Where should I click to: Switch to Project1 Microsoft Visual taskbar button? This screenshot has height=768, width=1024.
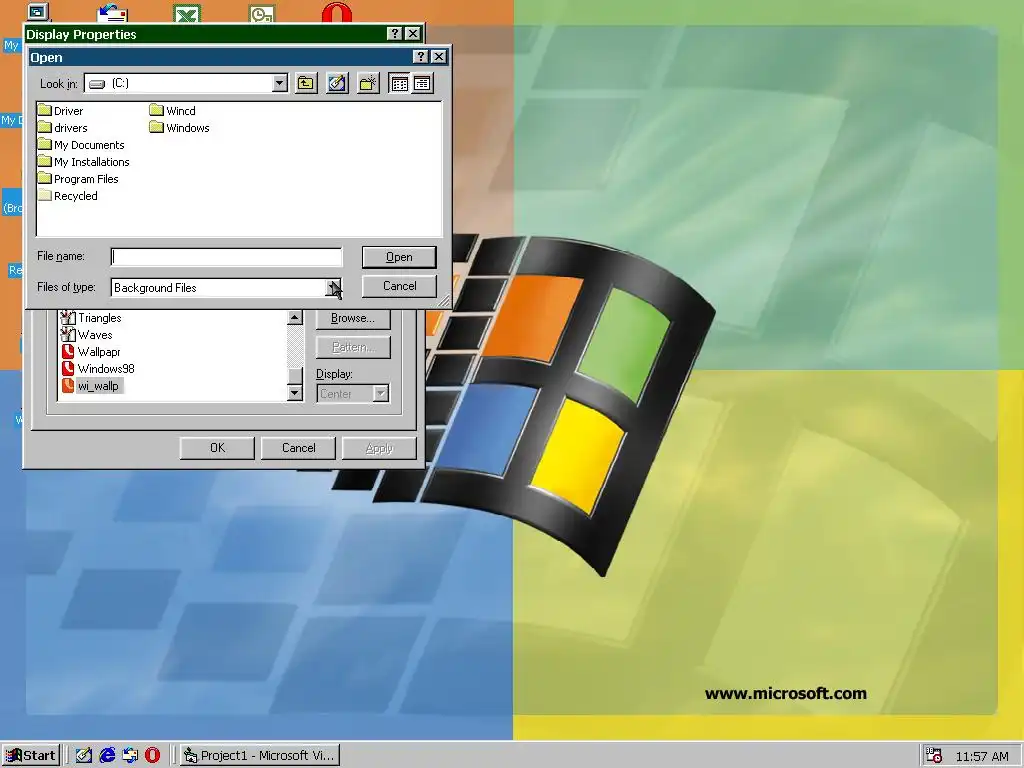coord(260,756)
